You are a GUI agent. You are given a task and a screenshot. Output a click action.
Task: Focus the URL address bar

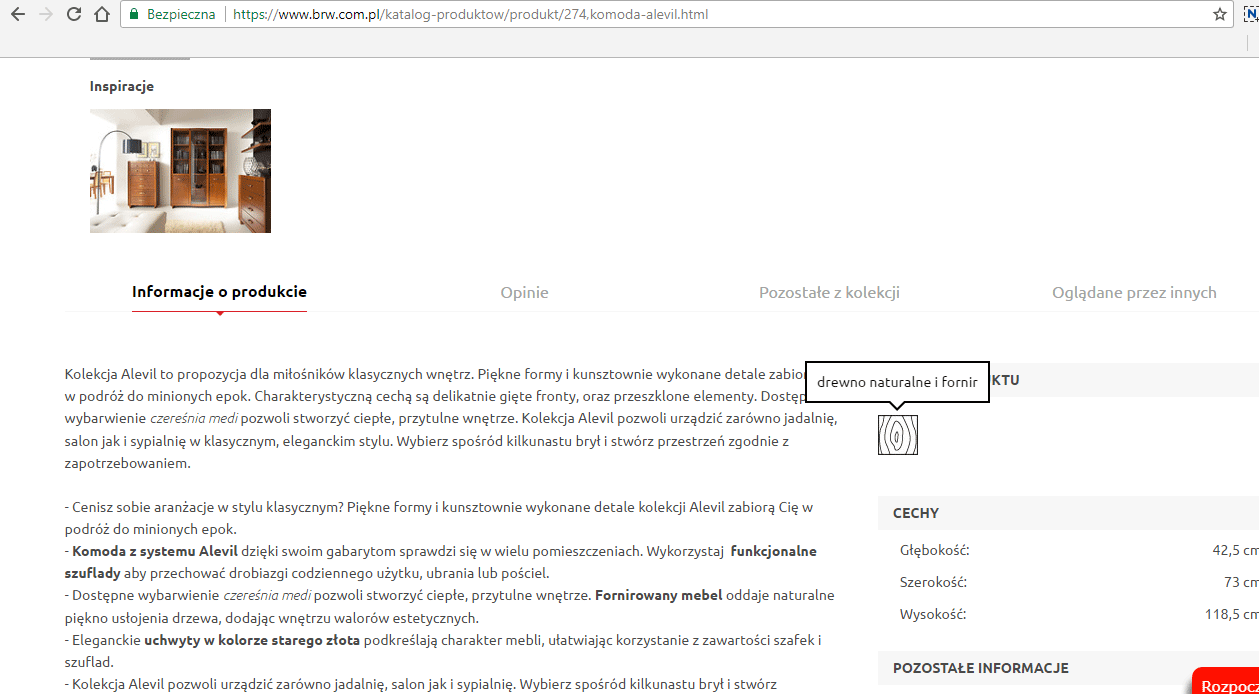click(700, 15)
